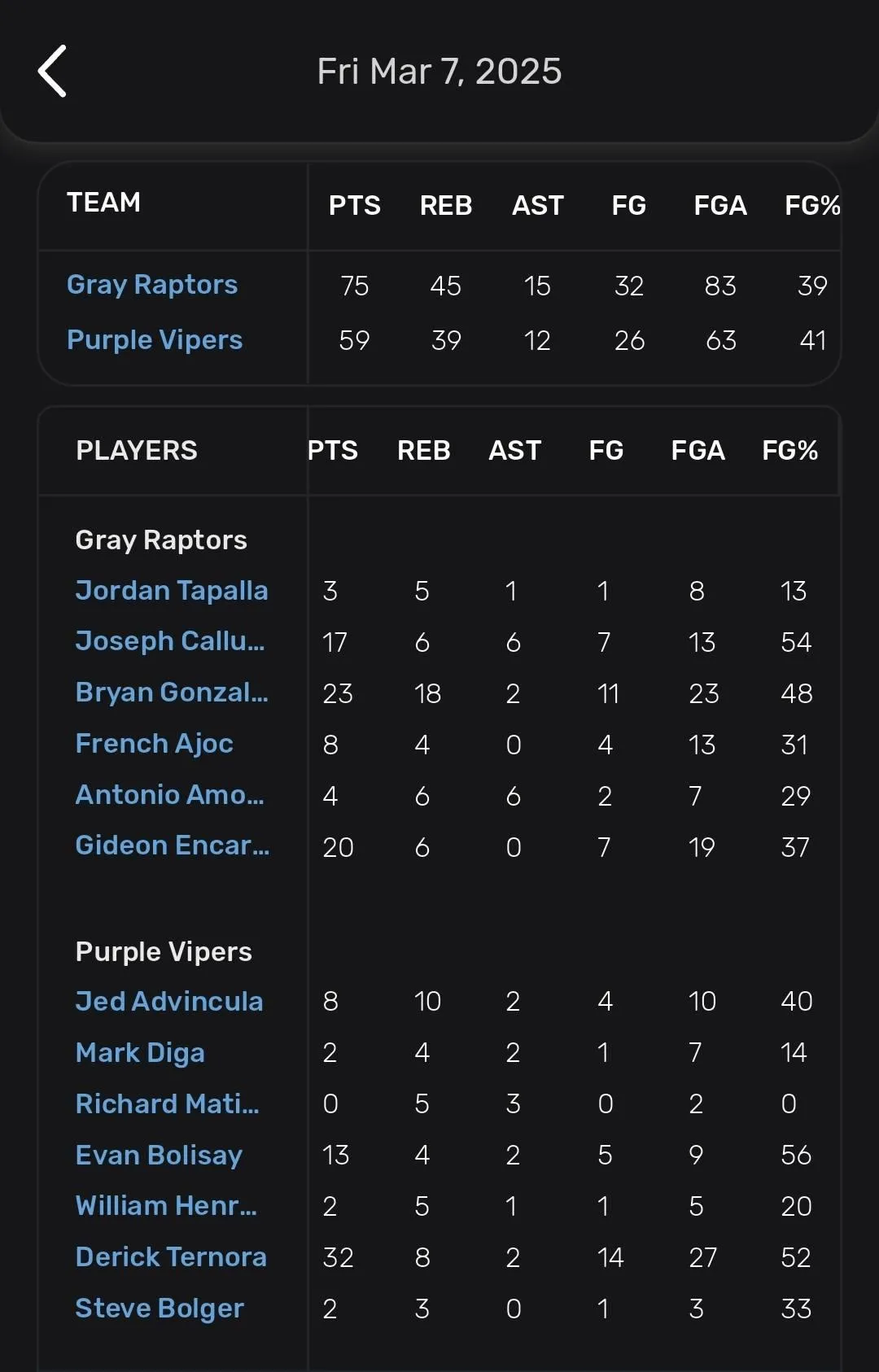Screen dimensions: 879x1372
Task: Open Derick Ternora's player page
Action: tap(171, 1258)
